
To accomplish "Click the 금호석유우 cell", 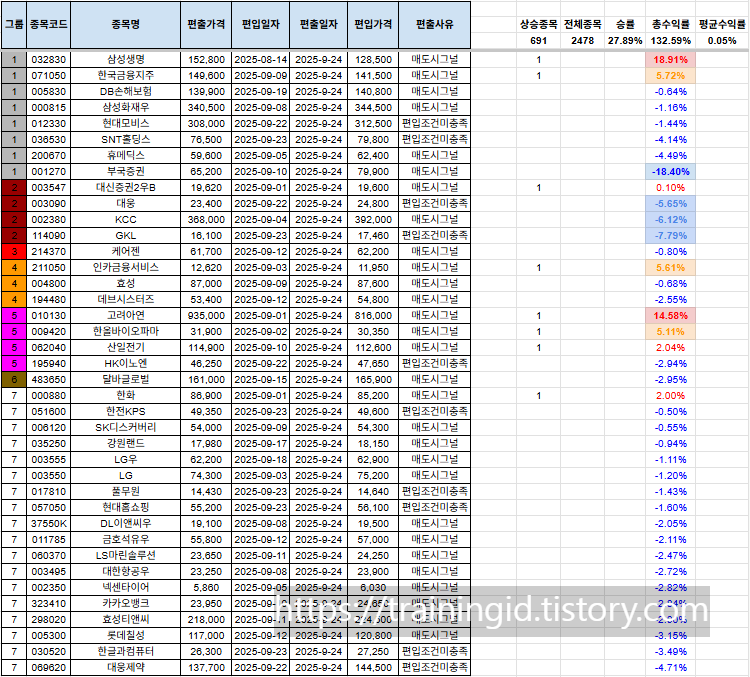I will tap(126, 539).
